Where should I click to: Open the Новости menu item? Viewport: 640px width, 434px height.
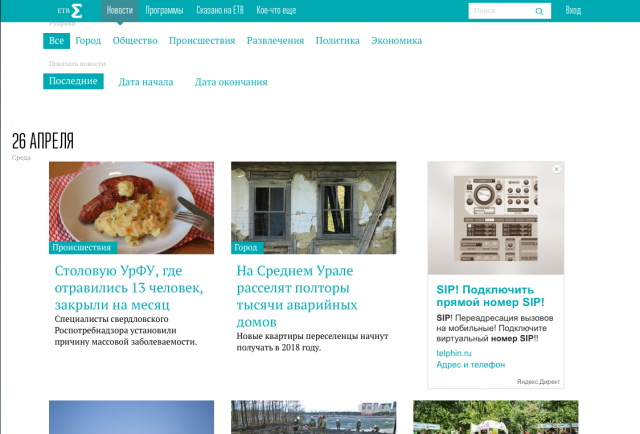click(x=120, y=11)
